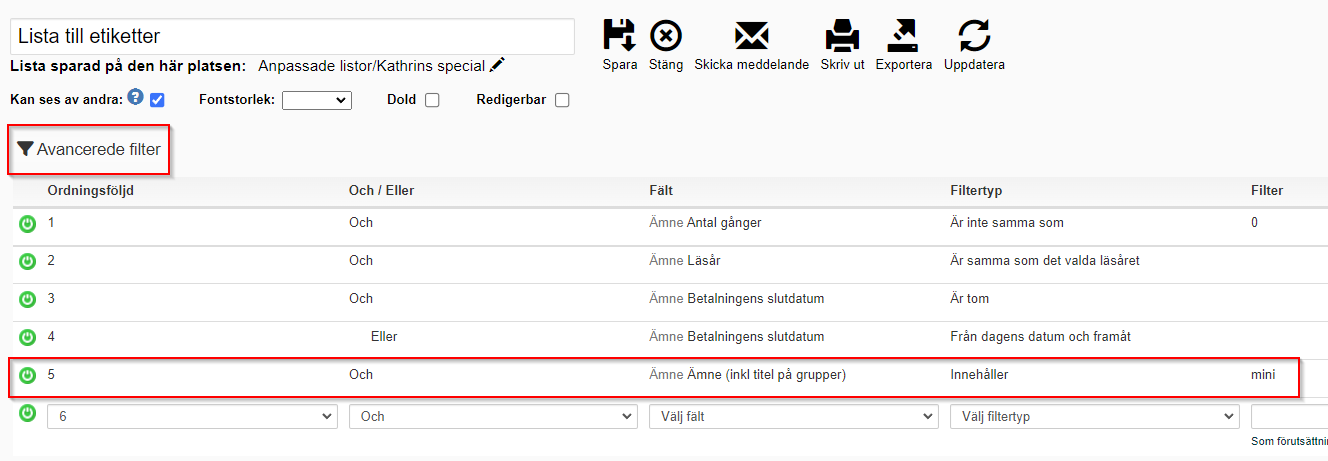Click the Lista till etiketter name field

(x=292, y=36)
